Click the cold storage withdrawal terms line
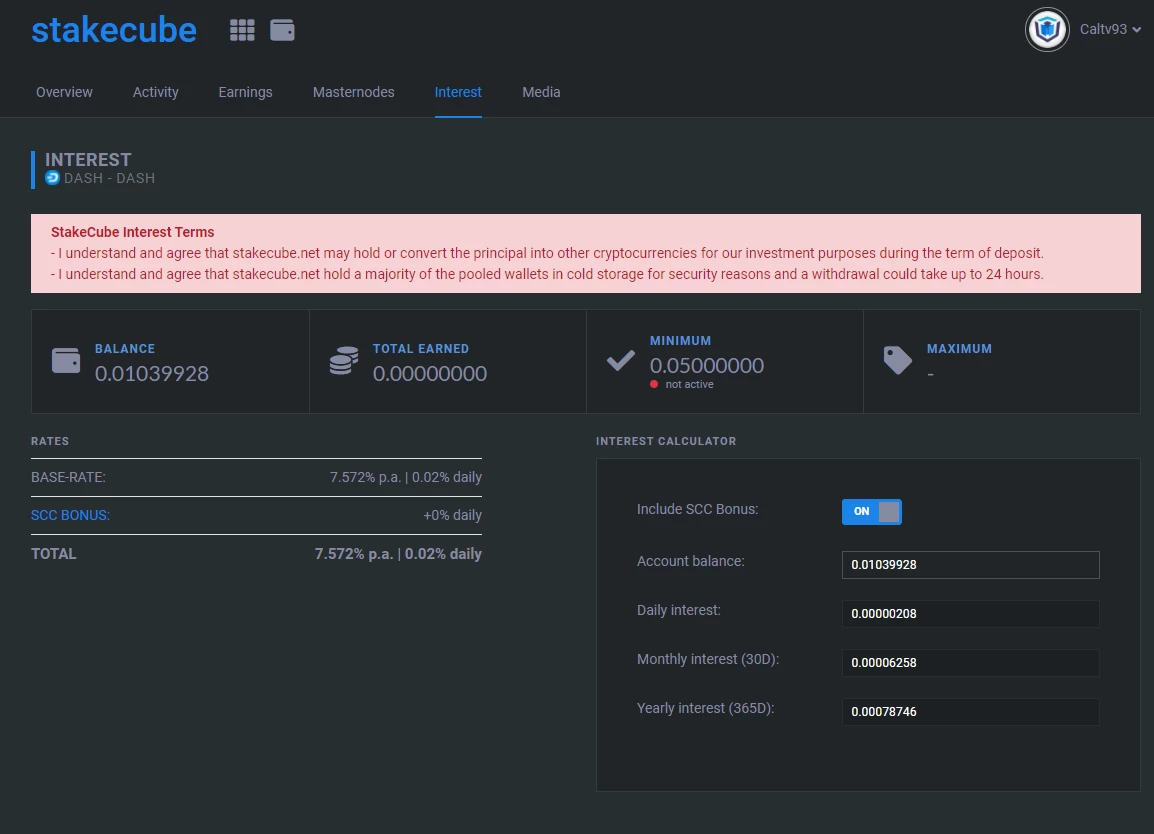 pyautogui.click(x=547, y=274)
